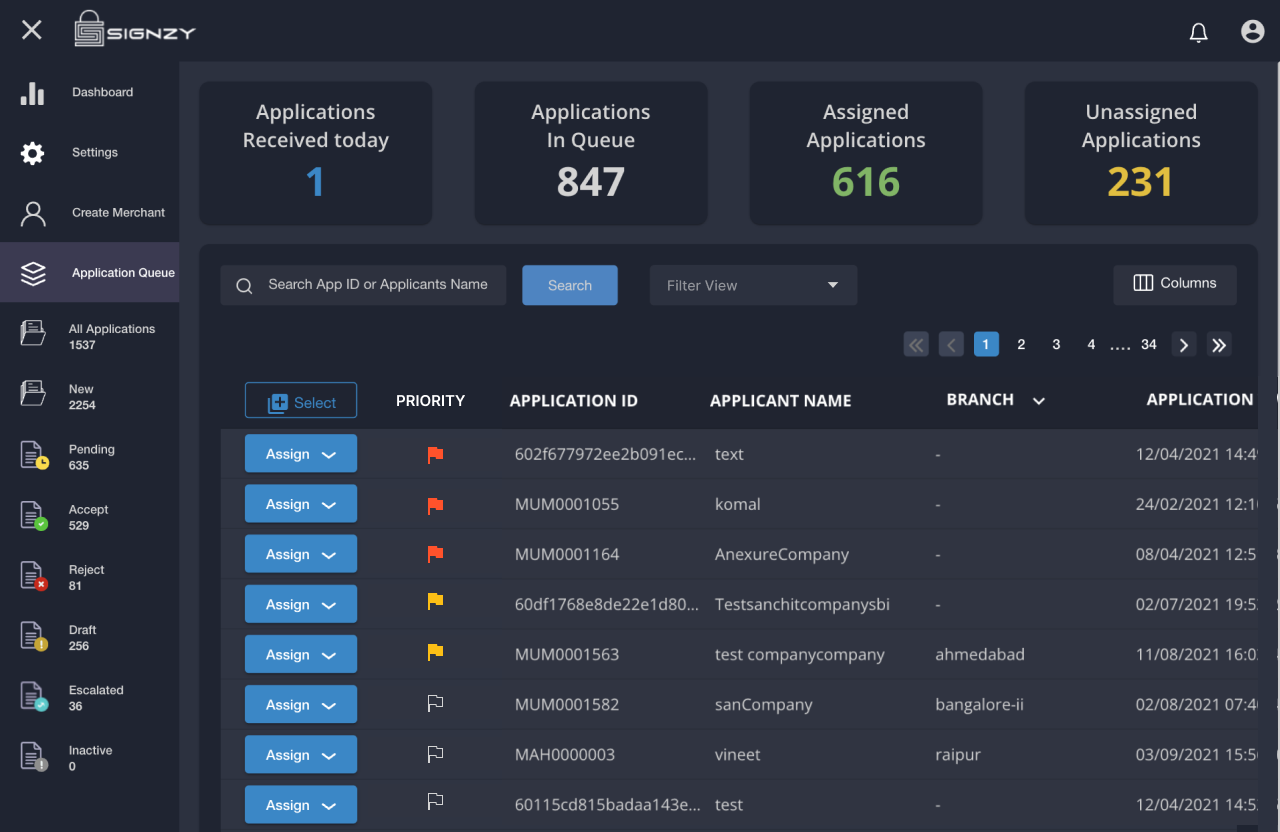Open Assign dropdown for vineet row
Viewport: 1280px width, 832px height.
[301, 754]
